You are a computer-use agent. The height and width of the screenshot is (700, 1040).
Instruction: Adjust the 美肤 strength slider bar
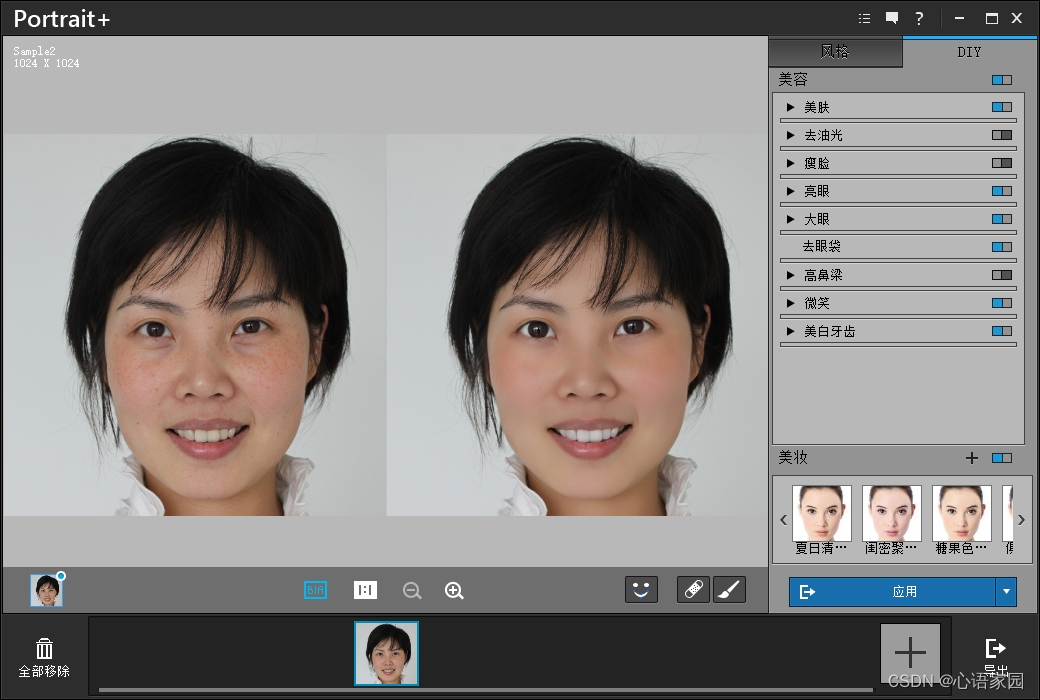click(x=898, y=120)
